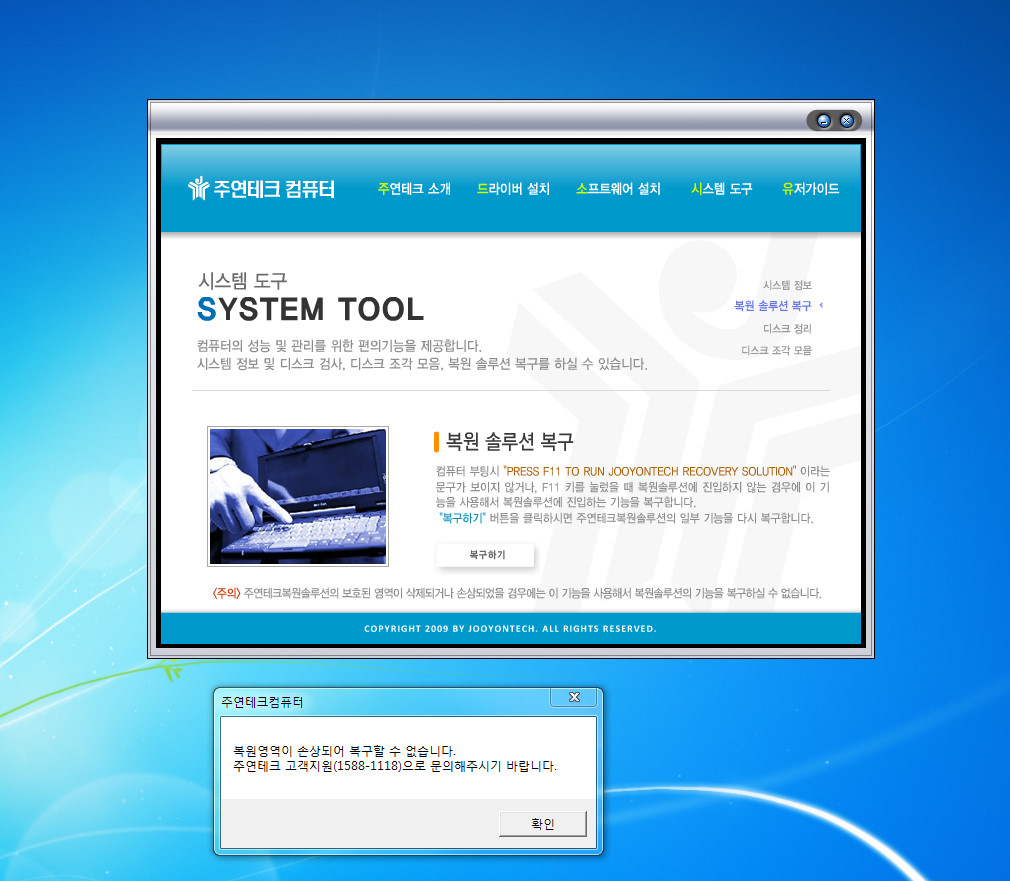Screen dimensions: 1010x881
Task: Select 복원 솔루션 복구 in the side list
Action: [x=773, y=306]
